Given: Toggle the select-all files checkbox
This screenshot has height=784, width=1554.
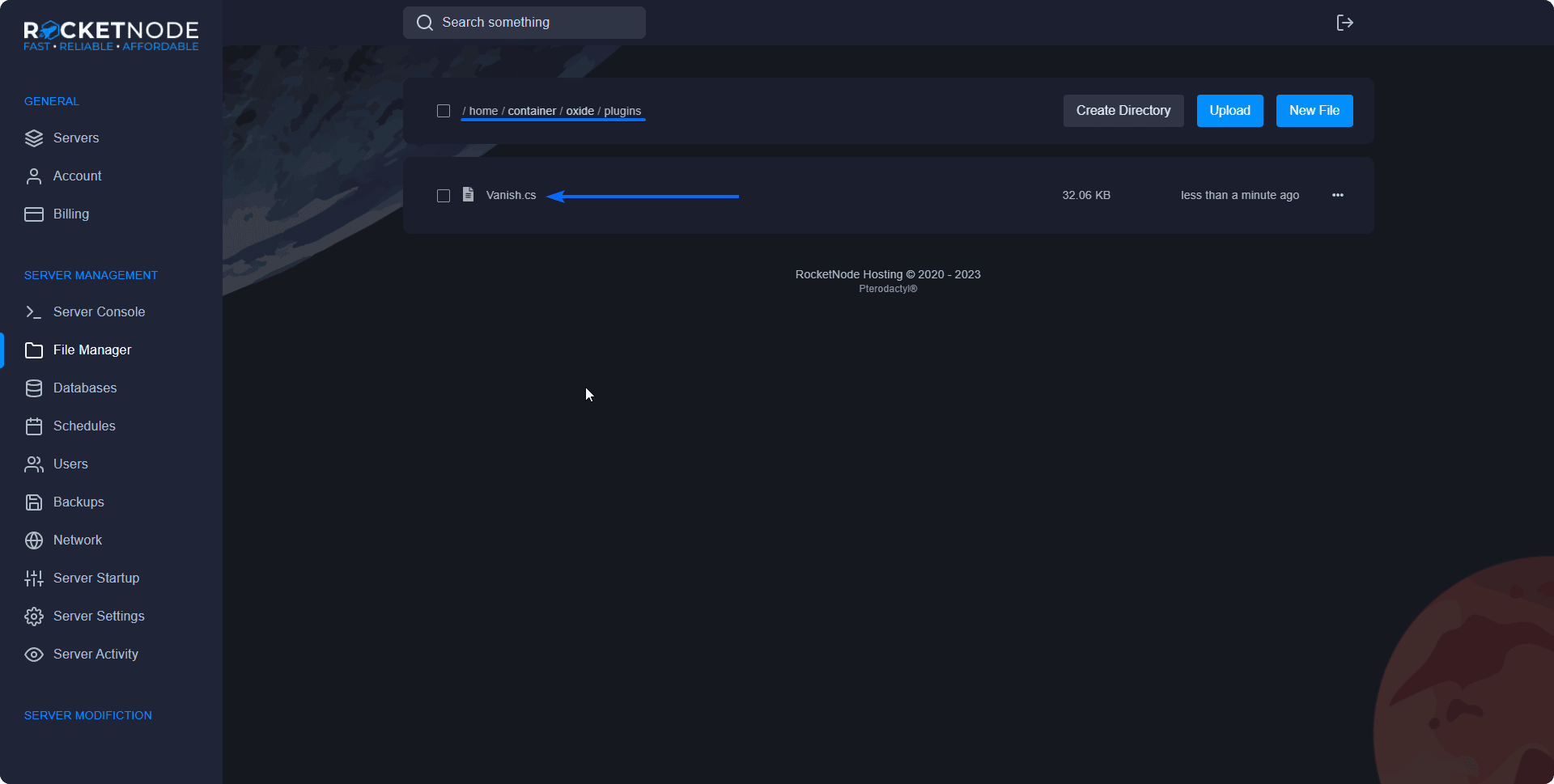Looking at the screenshot, I should (444, 111).
